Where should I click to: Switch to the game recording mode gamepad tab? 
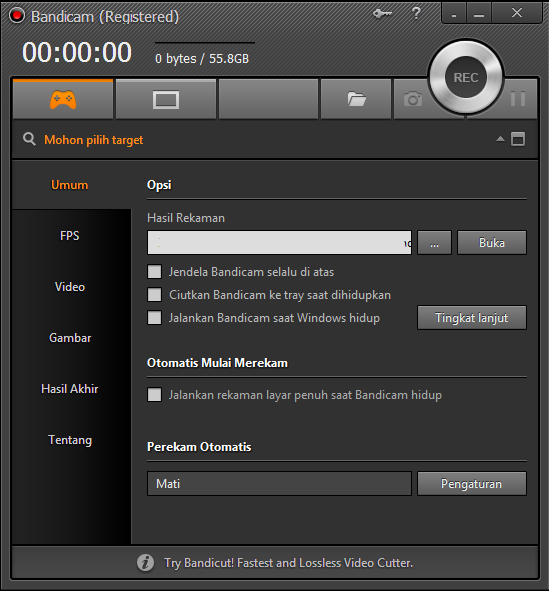pyautogui.click(x=63, y=99)
